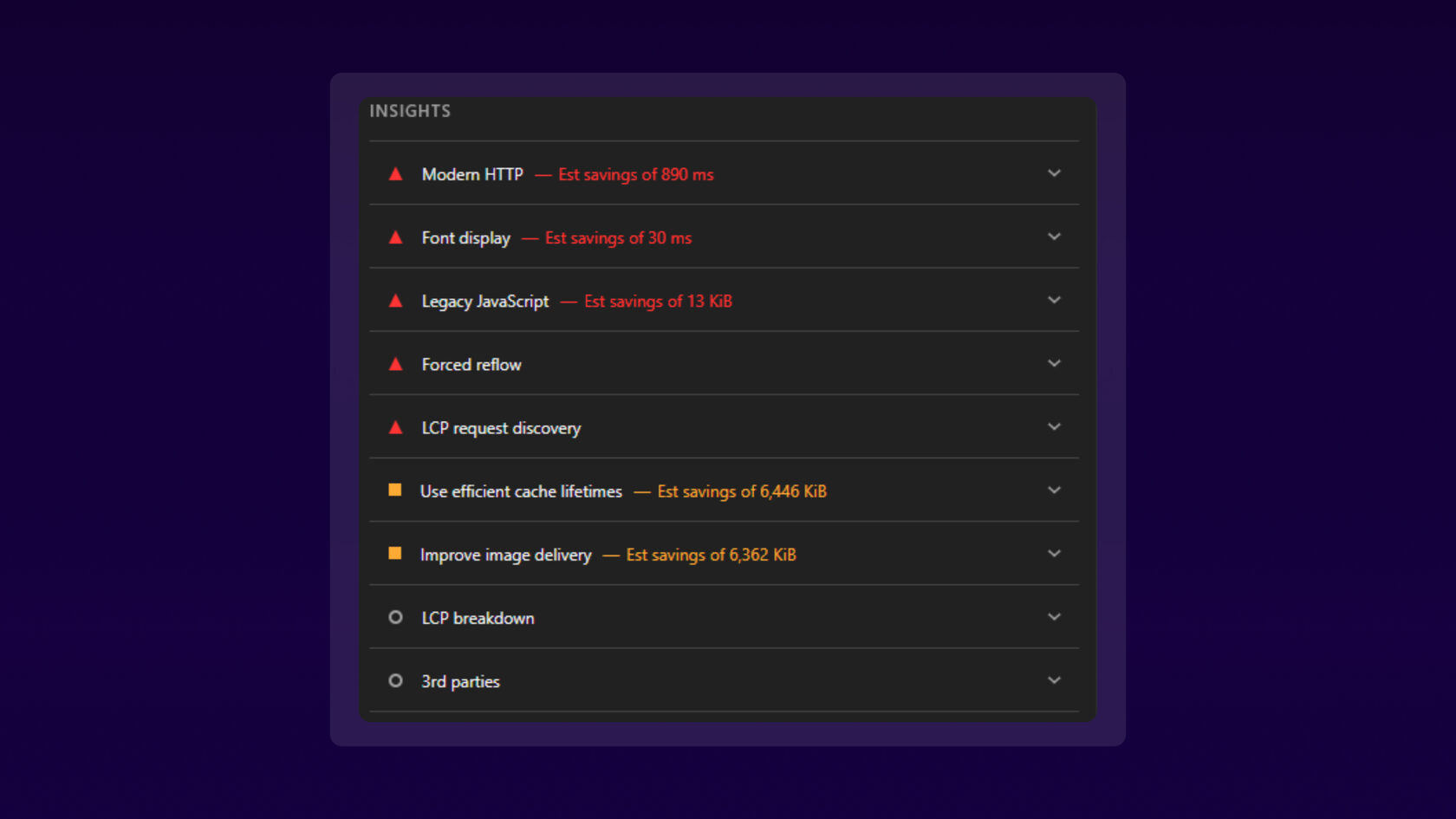The image size is (1456, 819).
Task: Click the red warning triangle next to Font display
Action: click(x=395, y=237)
